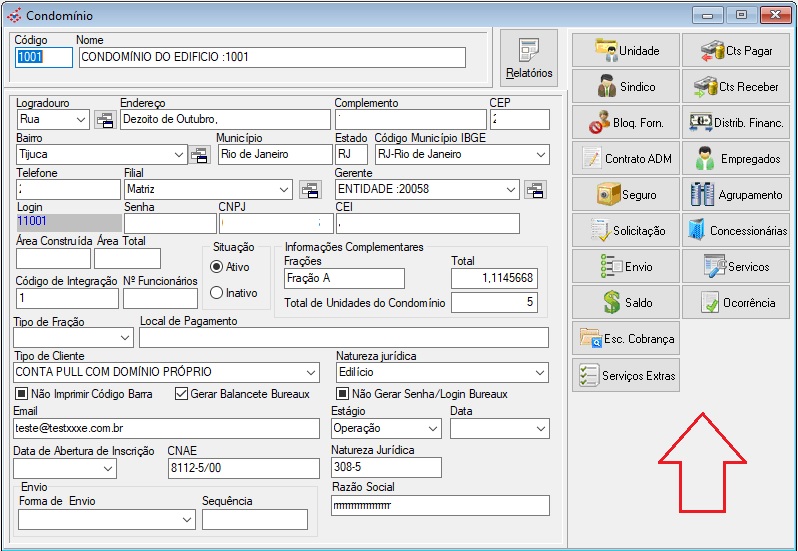Open Cts Pagar accounts payable
The image size is (798, 551).
pos(735,51)
